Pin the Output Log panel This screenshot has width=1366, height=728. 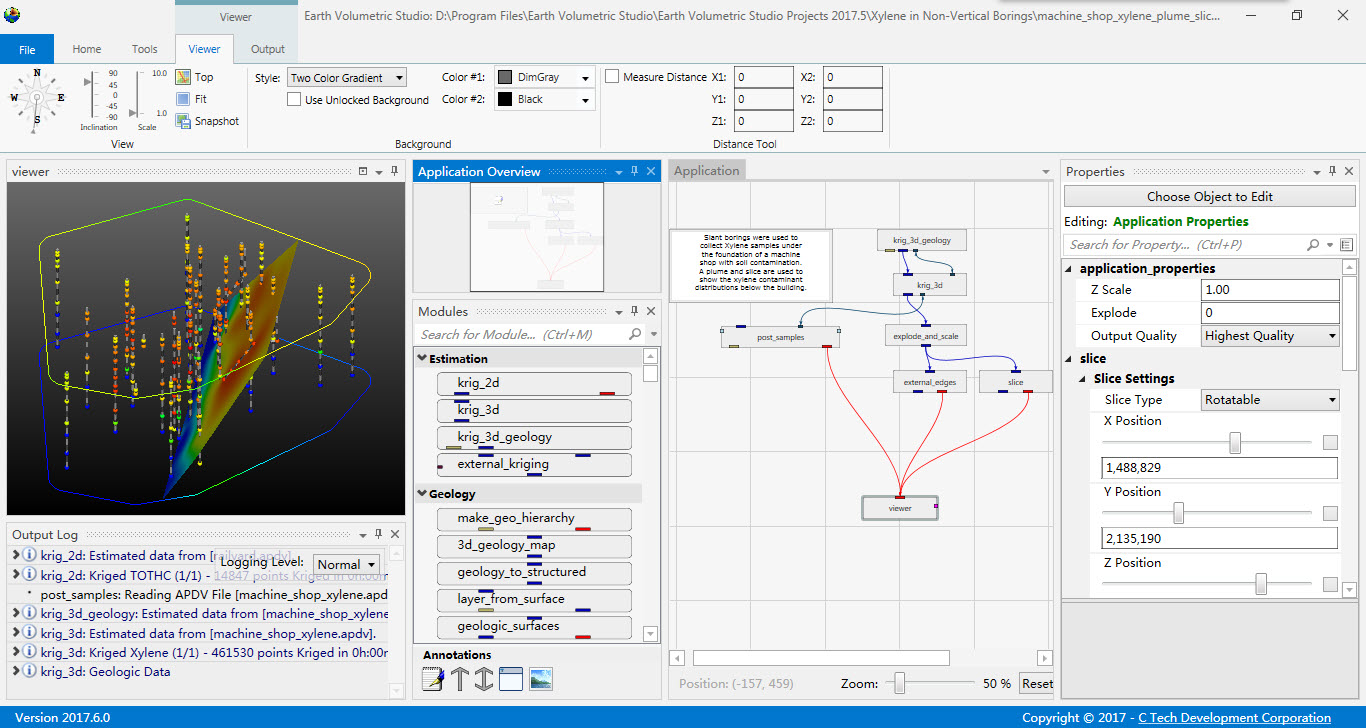[x=378, y=535]
